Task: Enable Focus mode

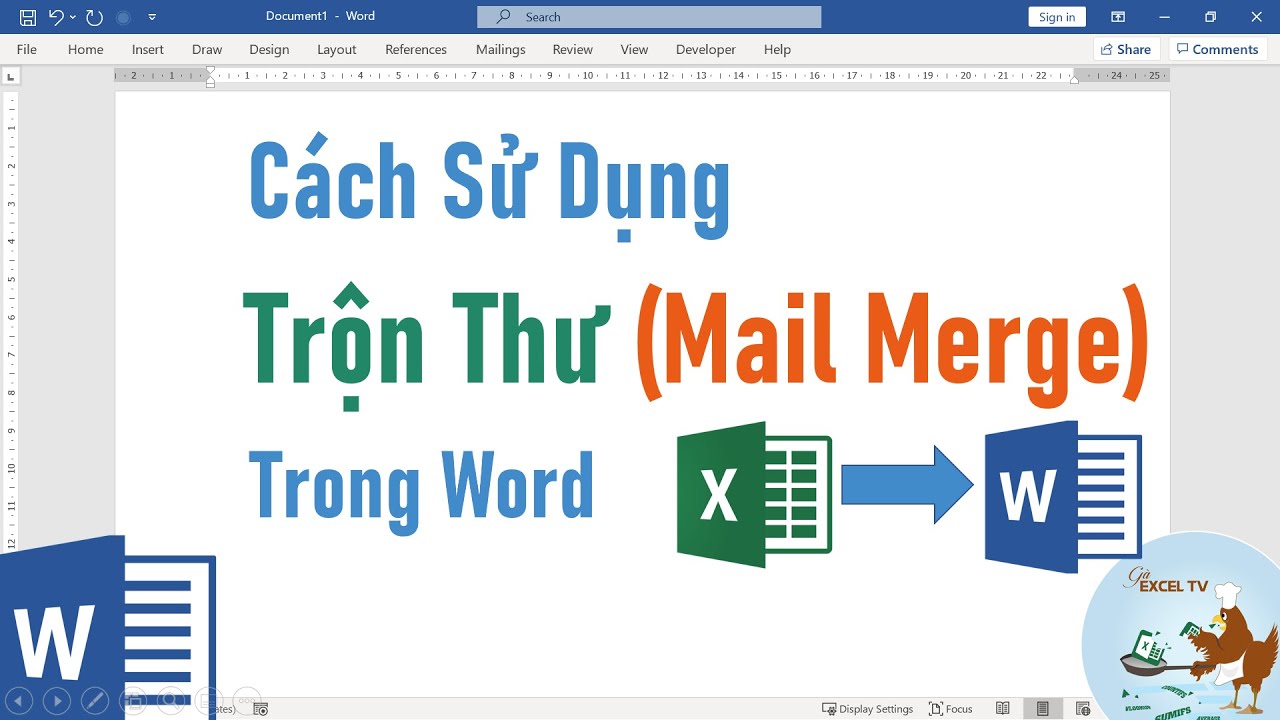Action: pos(950,709)
